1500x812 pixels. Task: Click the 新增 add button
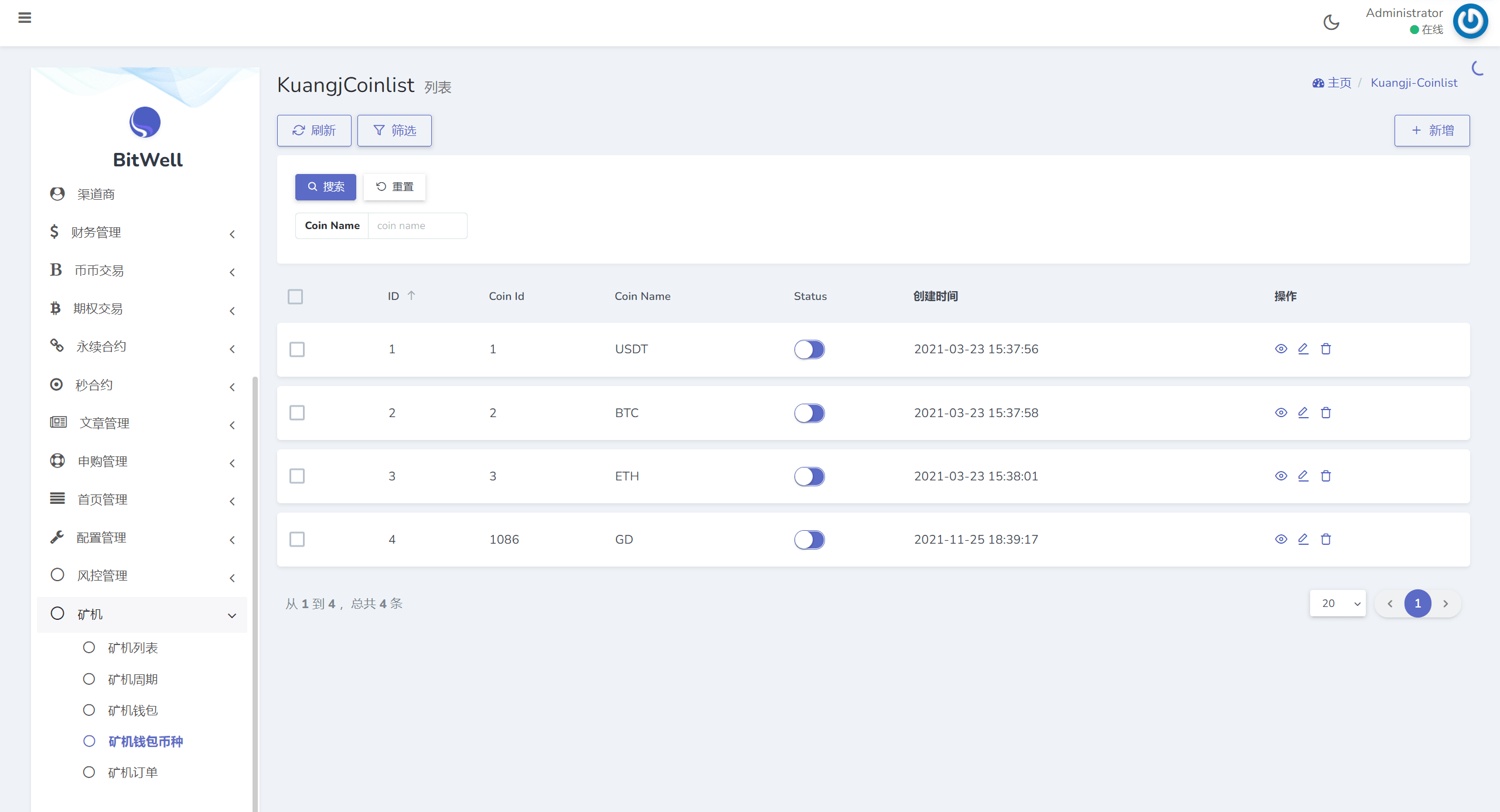click(1431, 130)
